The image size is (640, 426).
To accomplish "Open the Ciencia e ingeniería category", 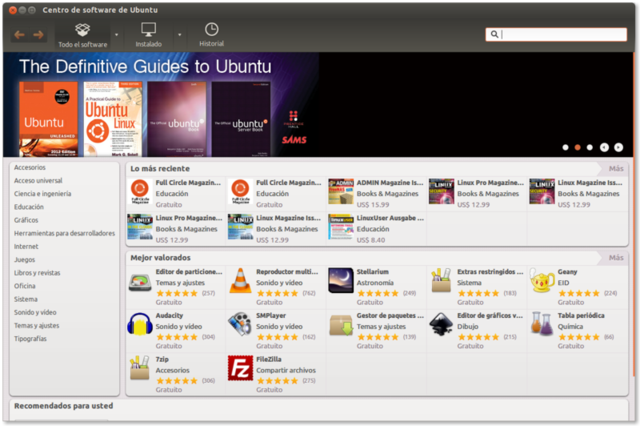I will [x=42, y=193].
